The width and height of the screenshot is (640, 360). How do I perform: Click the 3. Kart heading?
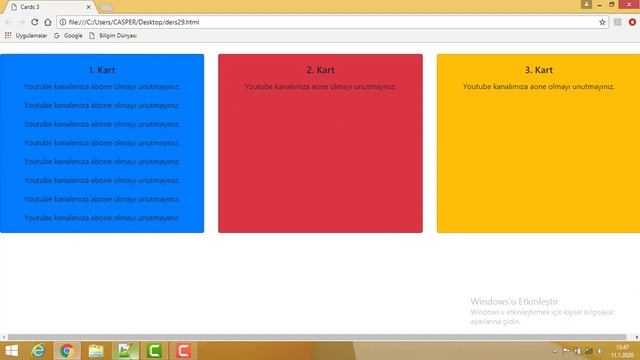coord(539,70)
